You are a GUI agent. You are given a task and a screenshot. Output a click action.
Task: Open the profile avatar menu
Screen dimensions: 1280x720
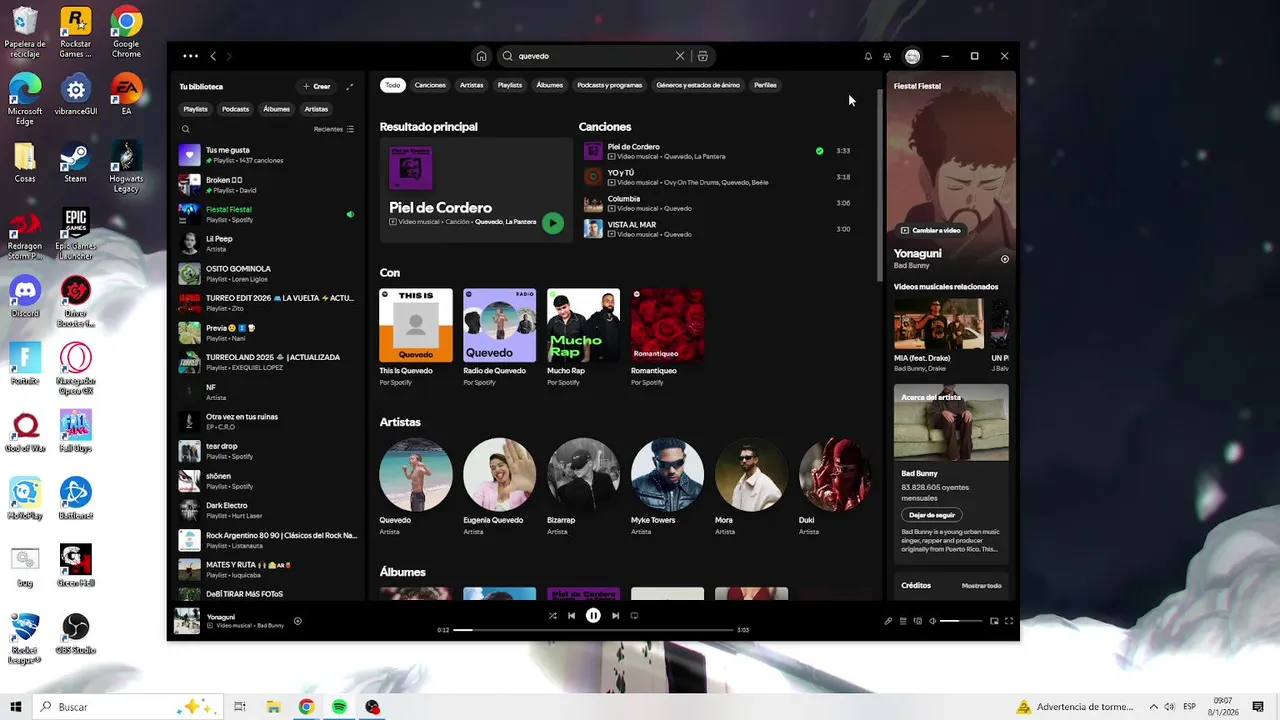912,56
